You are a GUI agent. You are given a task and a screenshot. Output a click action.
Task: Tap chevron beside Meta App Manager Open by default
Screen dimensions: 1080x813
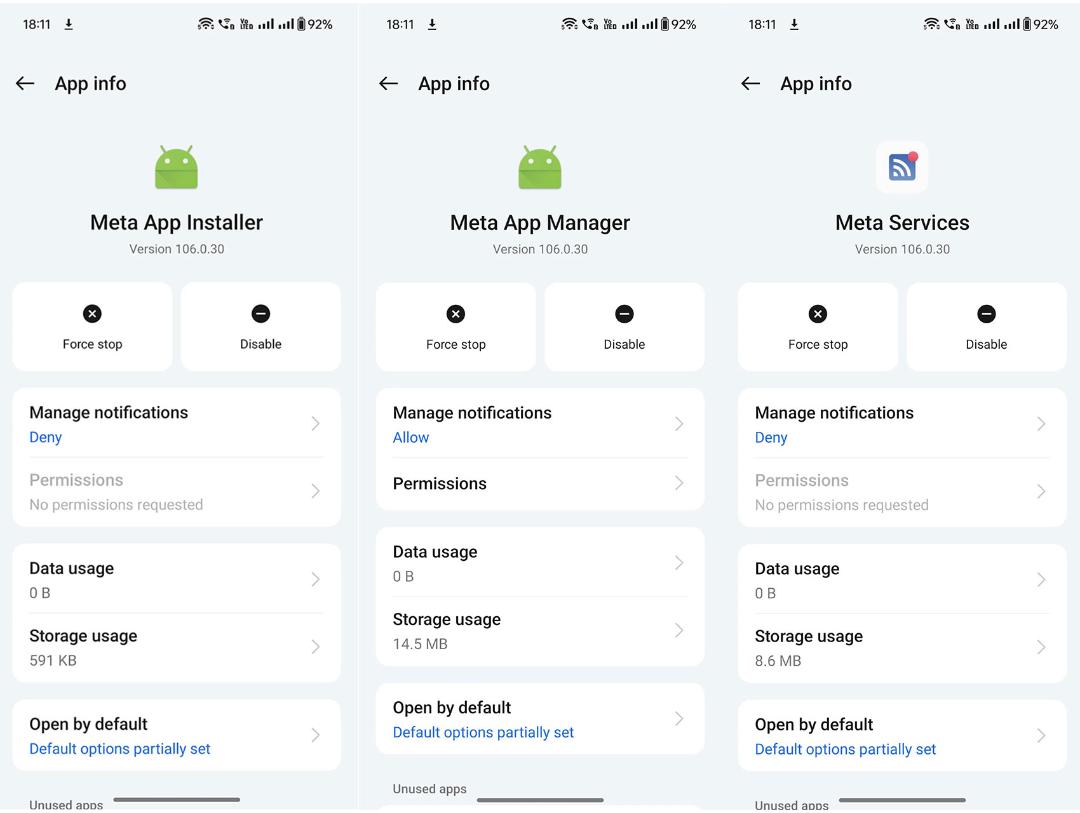679,719
